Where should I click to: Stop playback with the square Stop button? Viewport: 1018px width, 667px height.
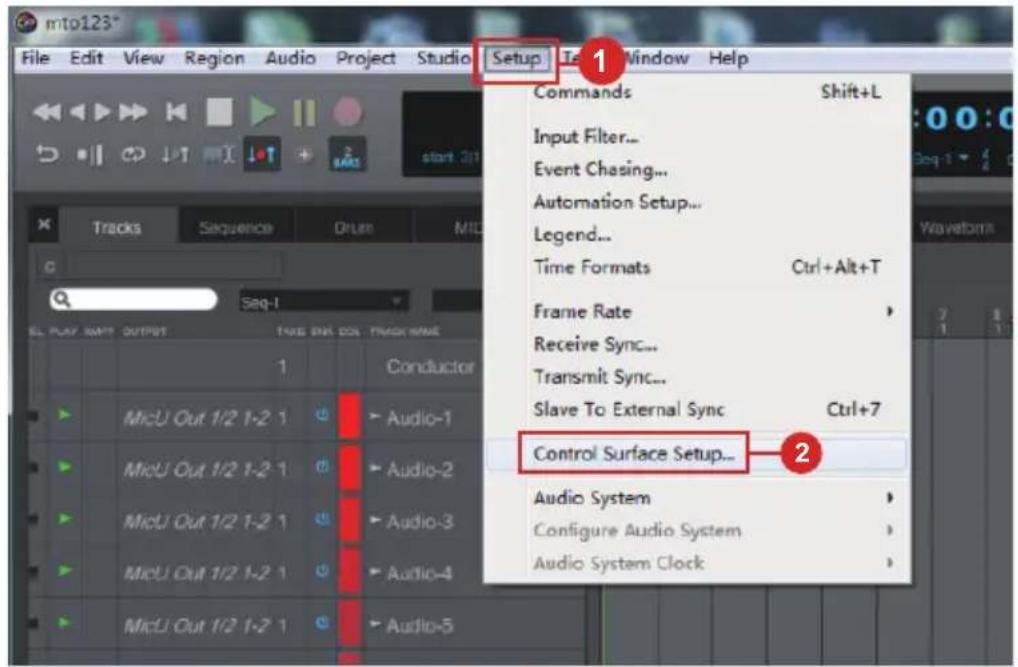point(219,112)
